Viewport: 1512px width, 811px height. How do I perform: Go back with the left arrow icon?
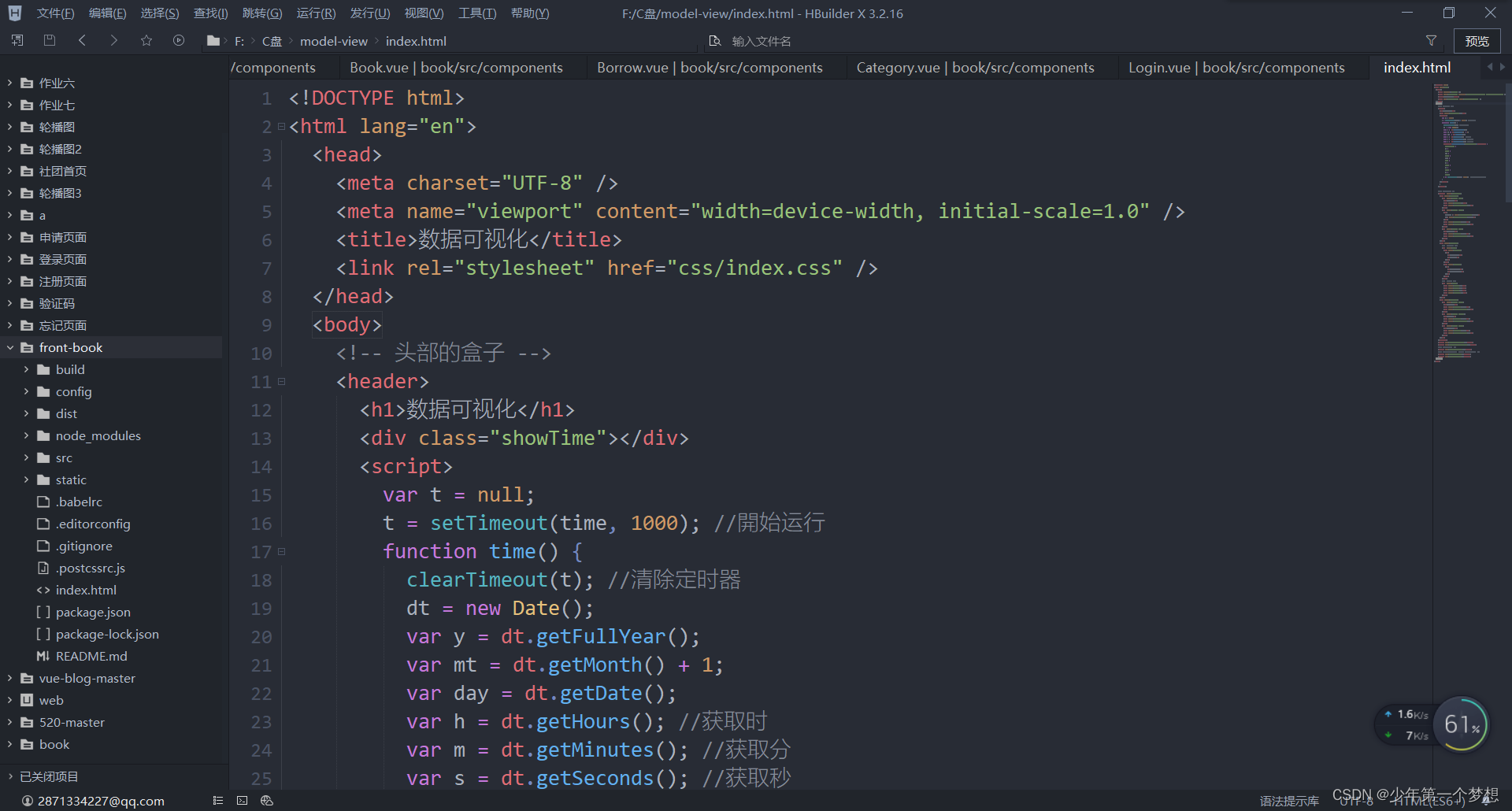[82, 40]
